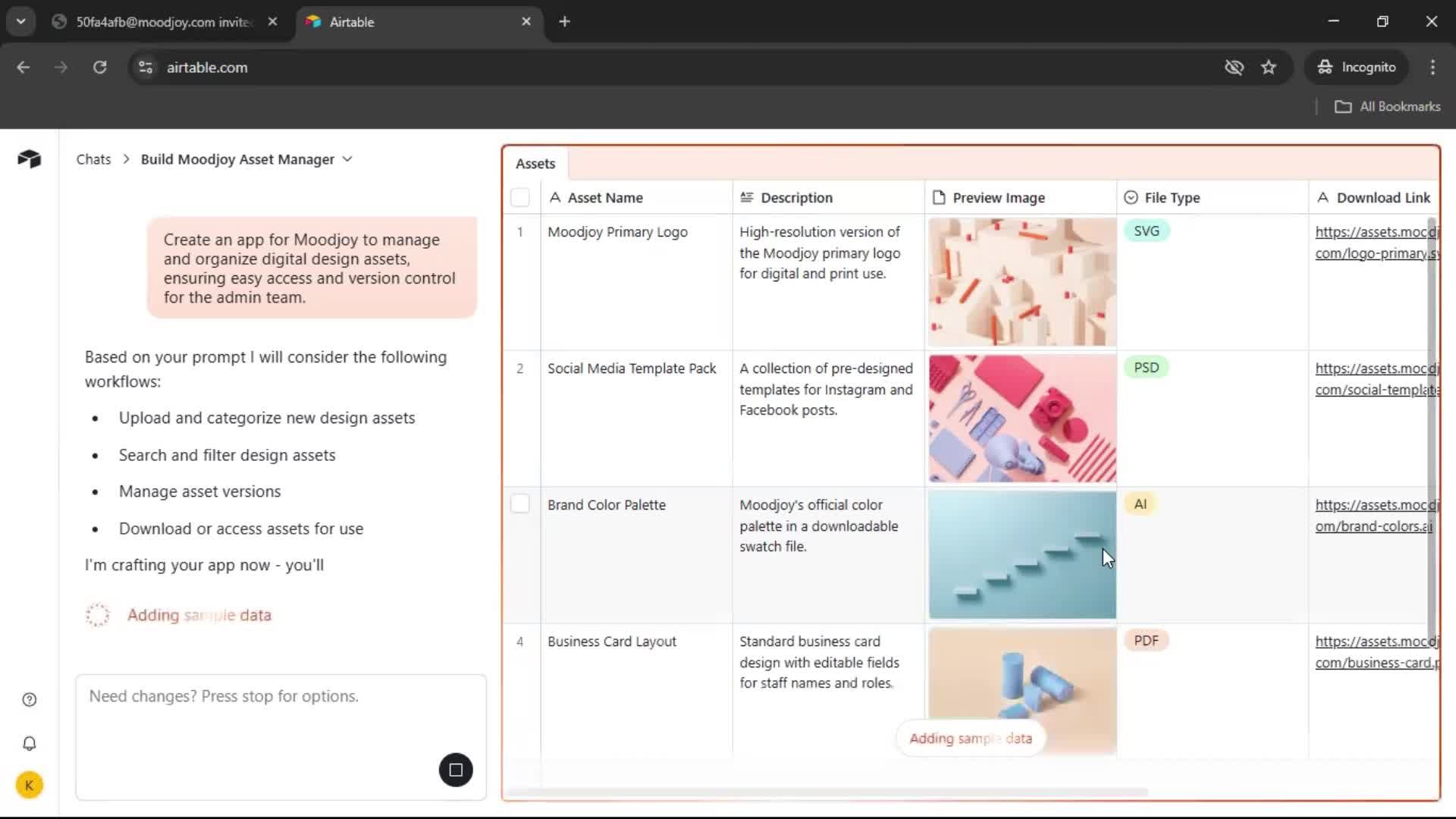Click the Incognito indicator button
The image size is (1456, 819).
[x=1357, y=67]
